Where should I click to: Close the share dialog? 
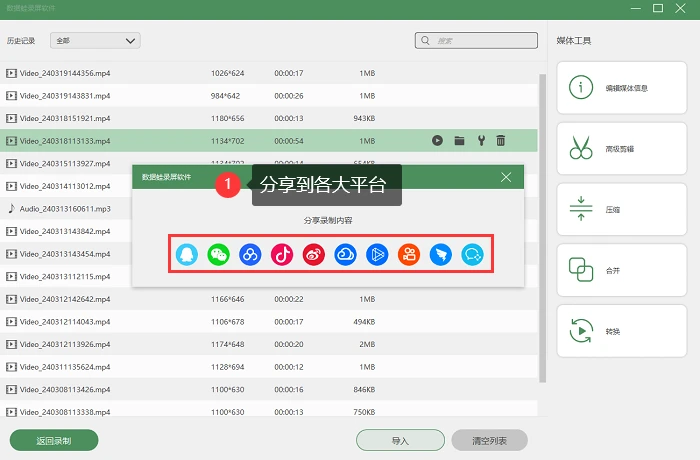(x=506, y=177)
